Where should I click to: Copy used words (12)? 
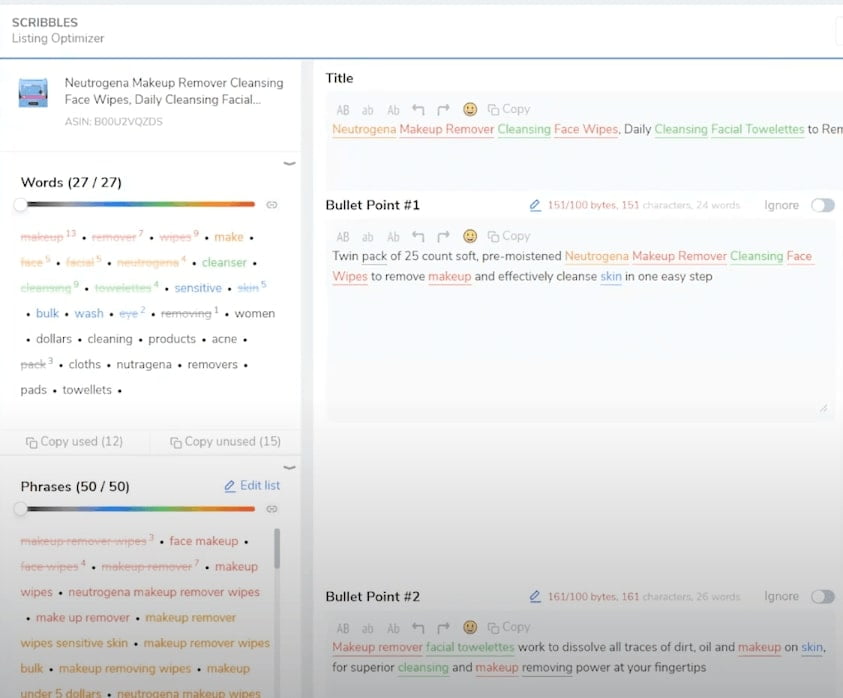point(74,442)
